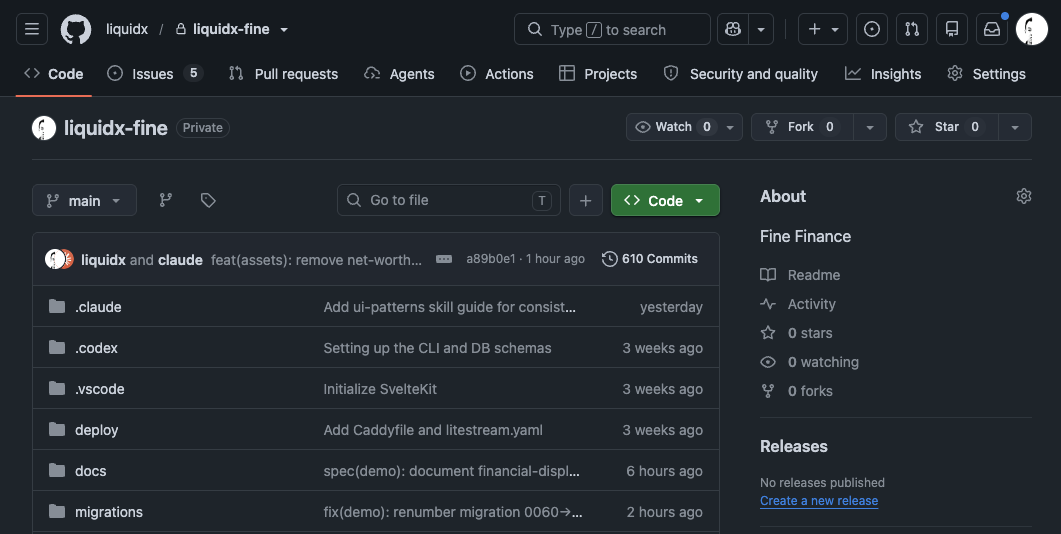
Task: Switch to the Projects tab
Action: [x=598, y=74]
